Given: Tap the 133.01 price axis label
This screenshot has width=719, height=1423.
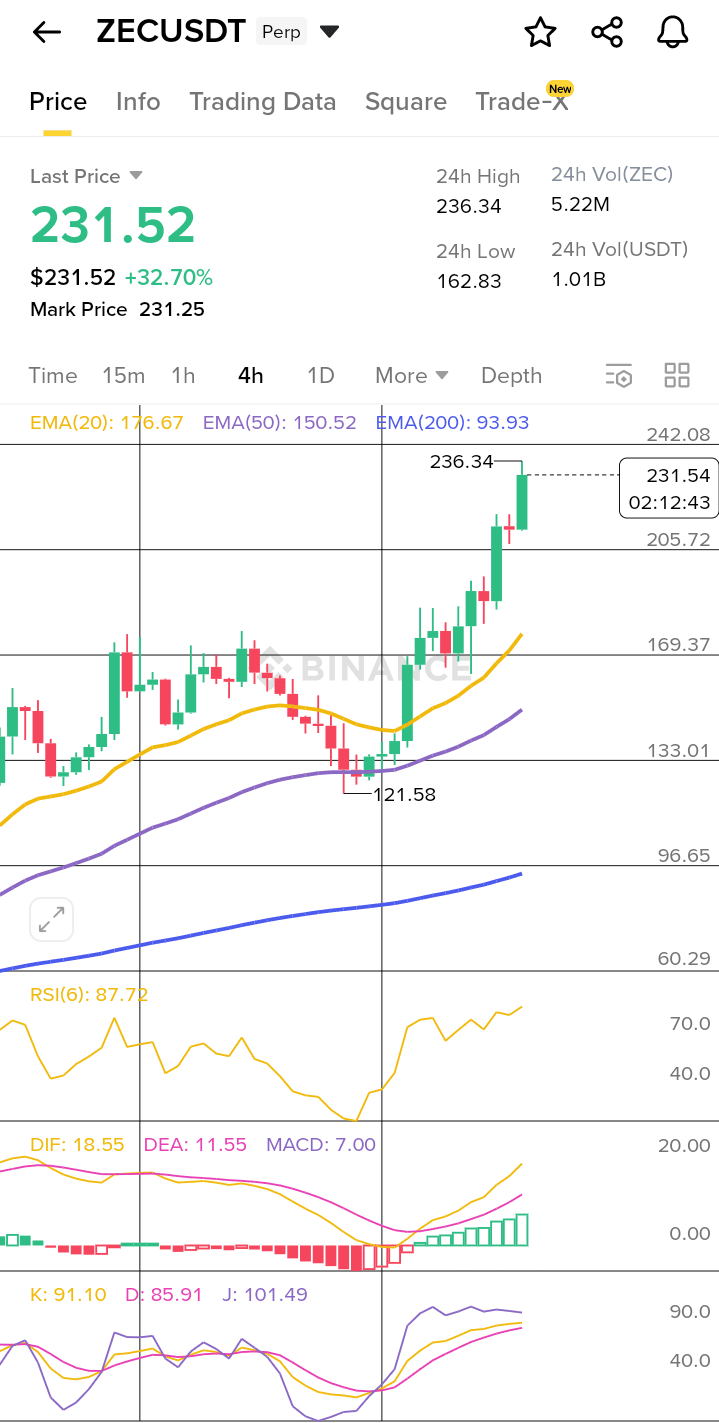Looking at the screenshot, I should 678,751.
